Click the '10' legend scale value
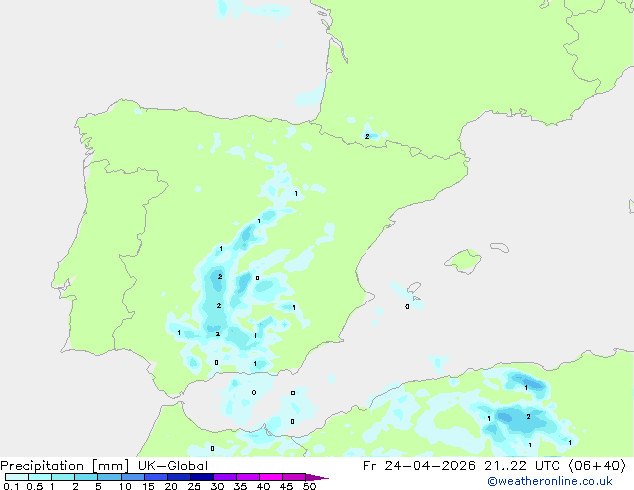This screenshot has height=490, width=634. coord(125,486)
